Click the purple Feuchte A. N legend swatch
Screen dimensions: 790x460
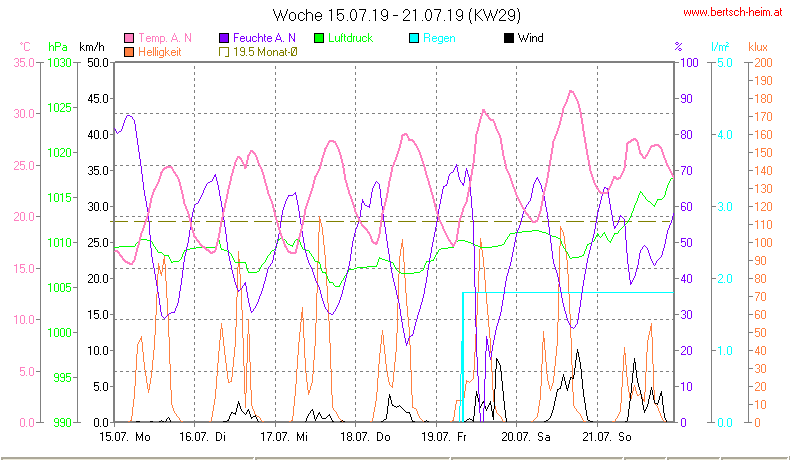point(224,38)
